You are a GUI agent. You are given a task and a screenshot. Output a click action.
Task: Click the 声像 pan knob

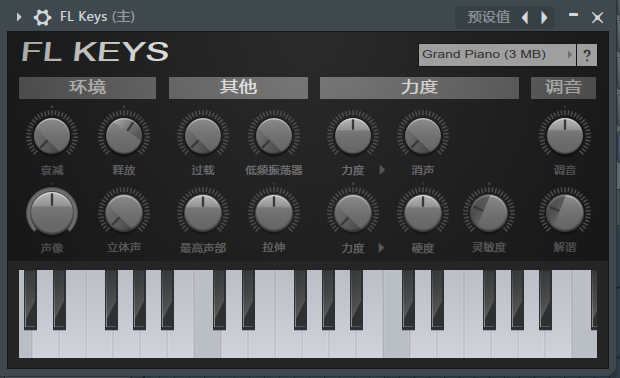52,213
